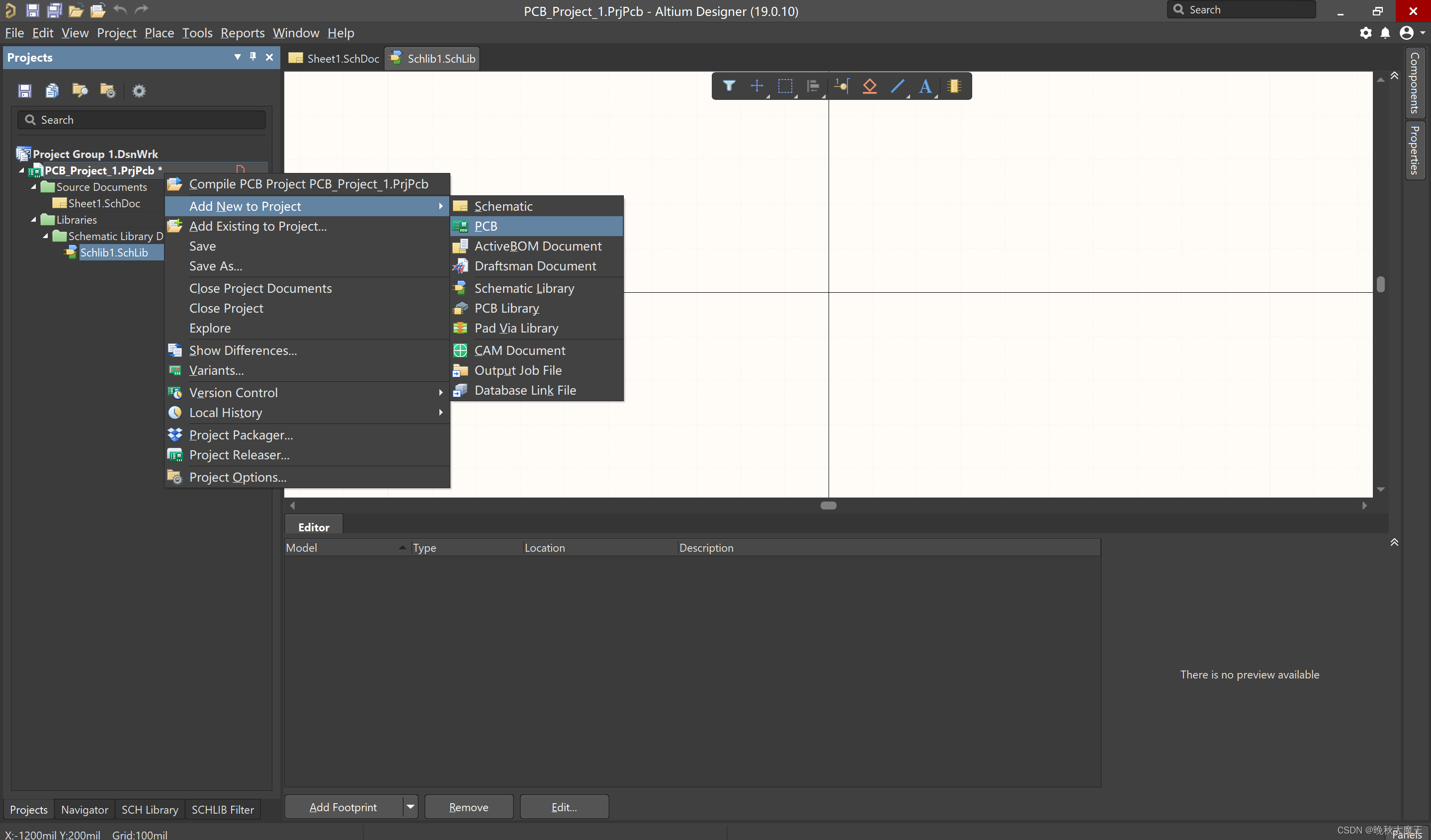1431x840 pixels.
Task: Pin the Projects panel
Action: pos(253,57)
